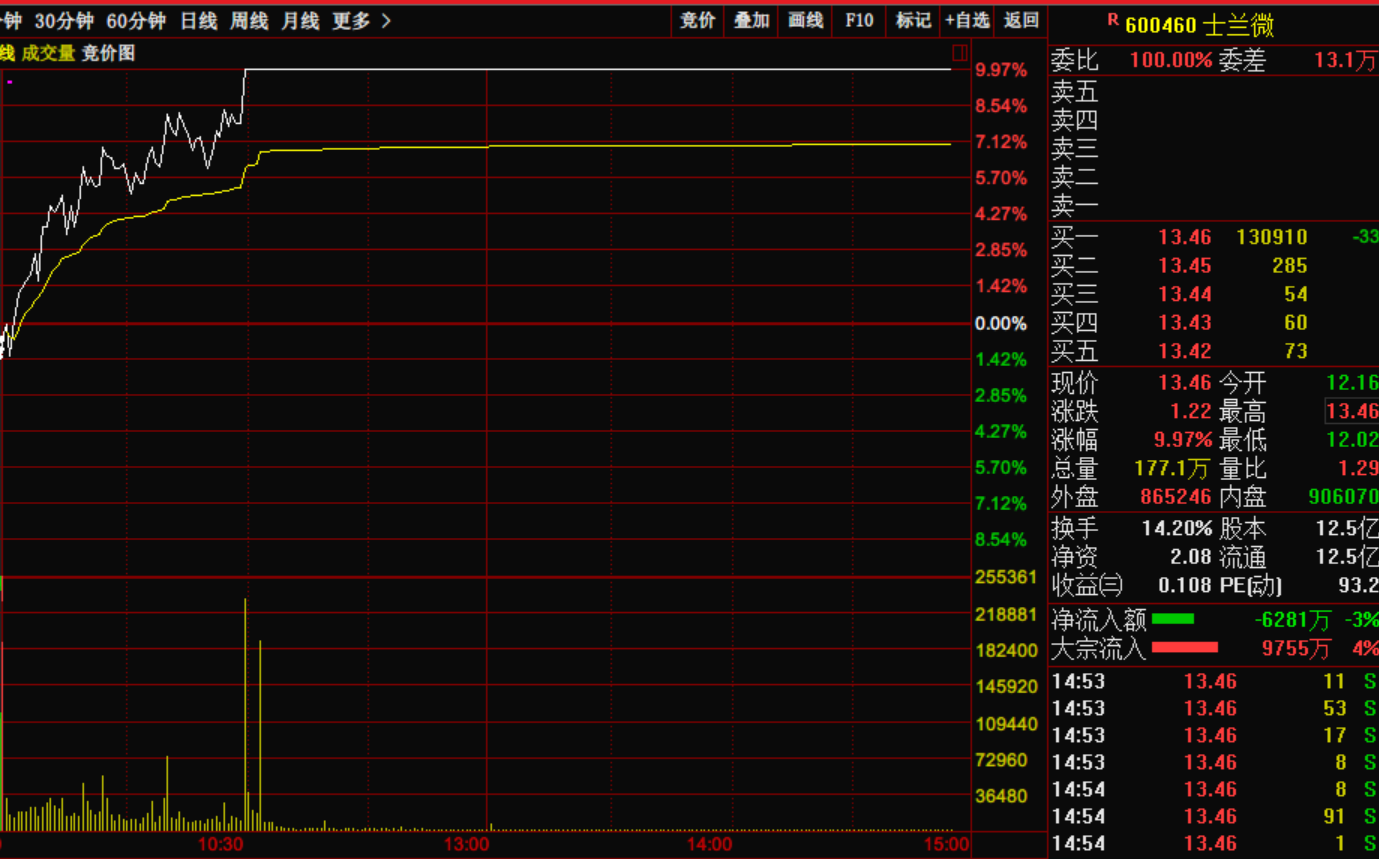Select the 卖三 order row
This screenshot has height=859, width=1379.
coord(1213,149)
